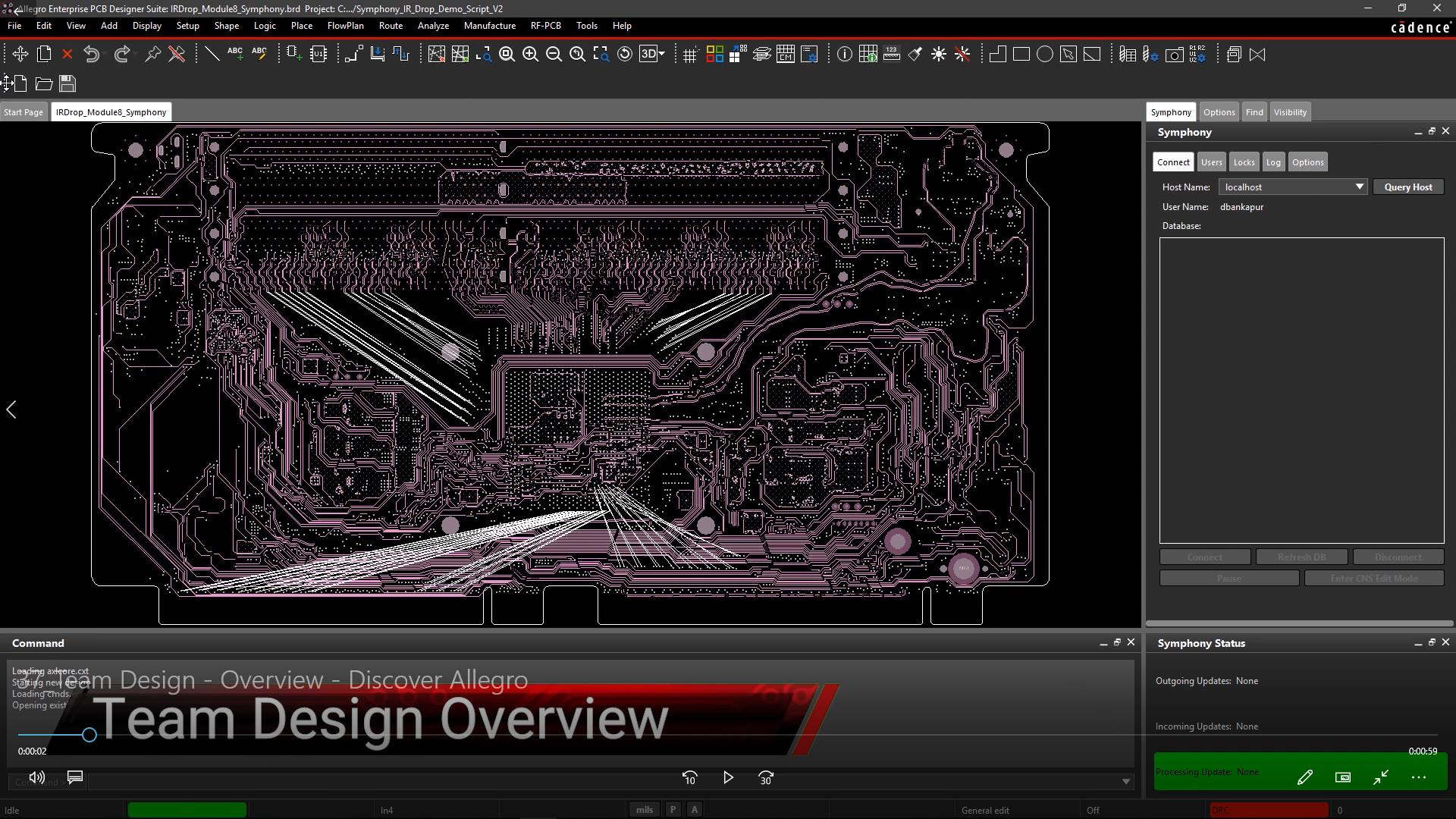Rewind video 10 seconds
Screen dimensions: 1456x819
point(690,777)
